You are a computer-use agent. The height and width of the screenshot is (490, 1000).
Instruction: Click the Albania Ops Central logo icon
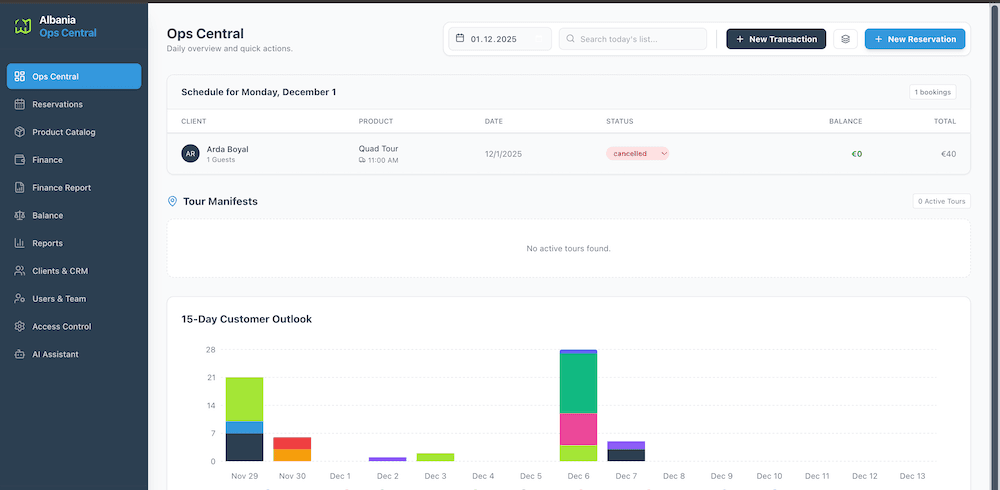23,26
